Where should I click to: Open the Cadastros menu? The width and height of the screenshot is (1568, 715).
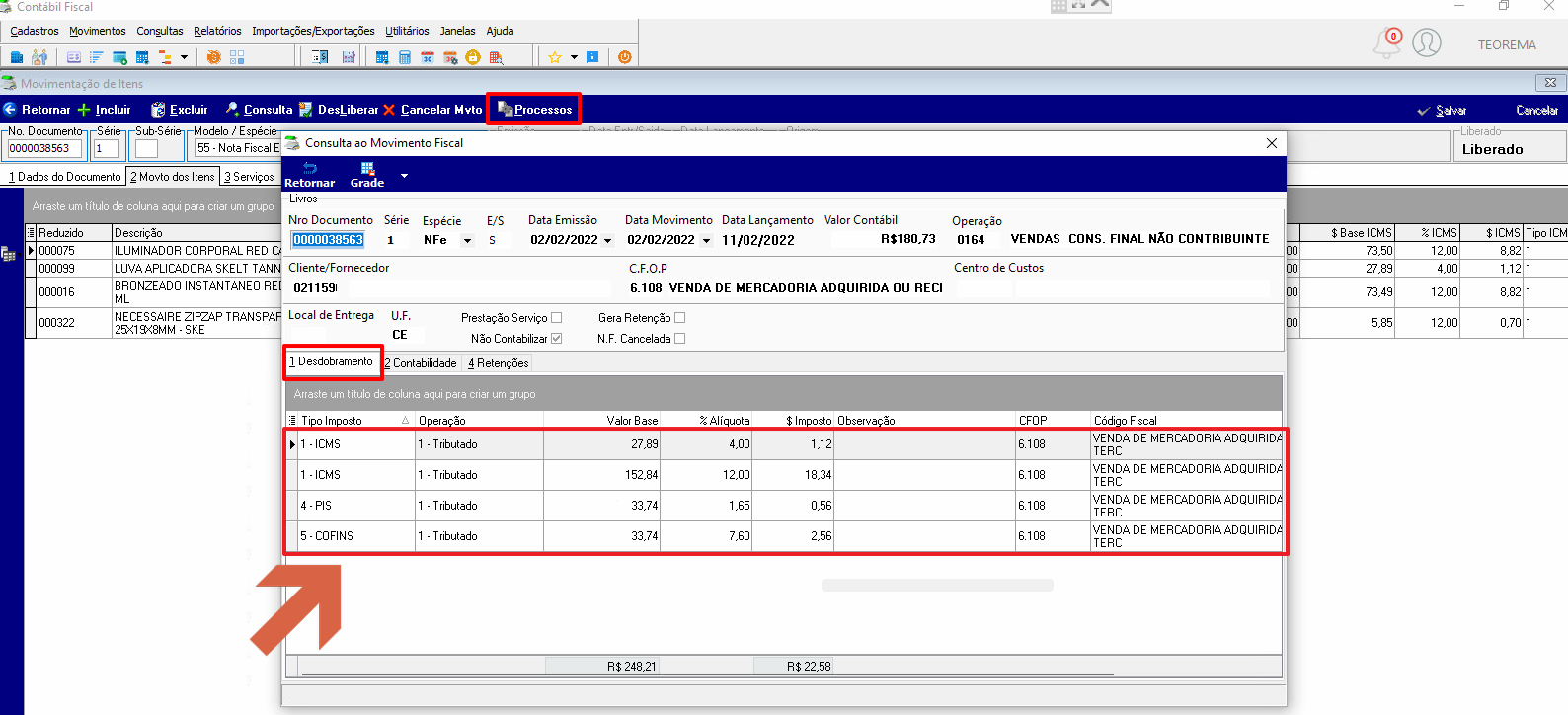[35, 31]
